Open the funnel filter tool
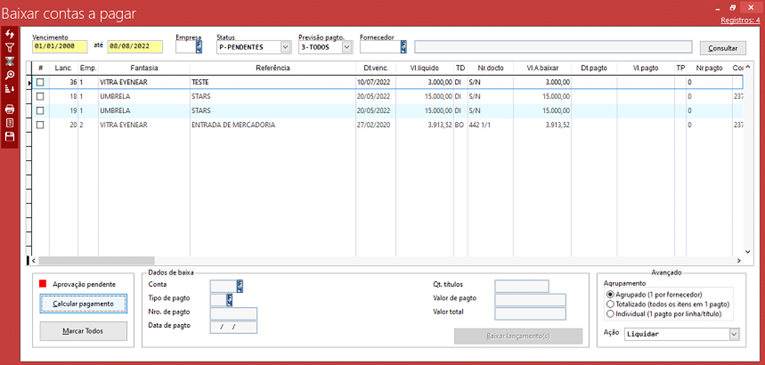765x365 pixels. point(9,47)
